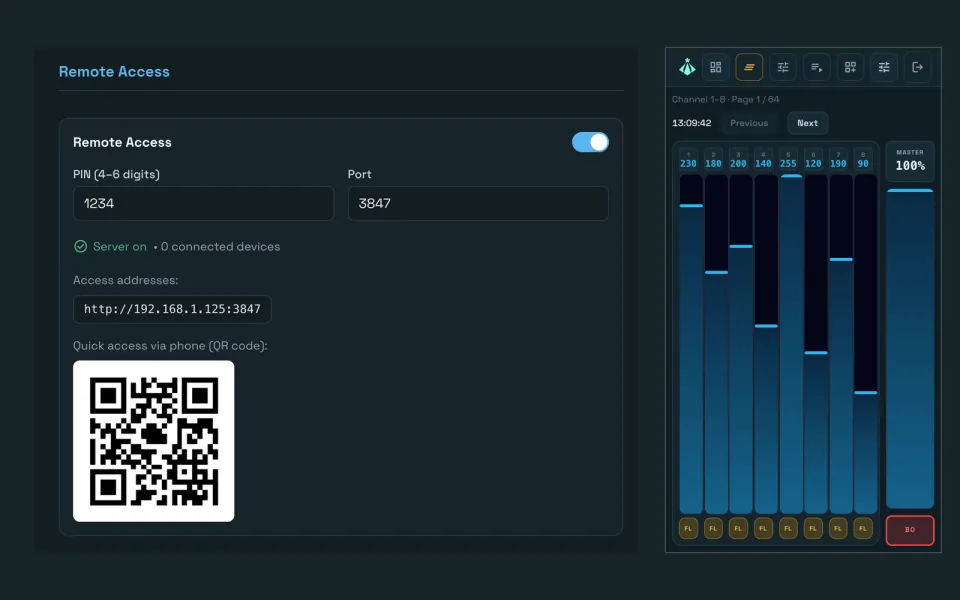Click the 13:09:42 clock text
The width and height of the screenshot is (960, 600).
[692, 123]
